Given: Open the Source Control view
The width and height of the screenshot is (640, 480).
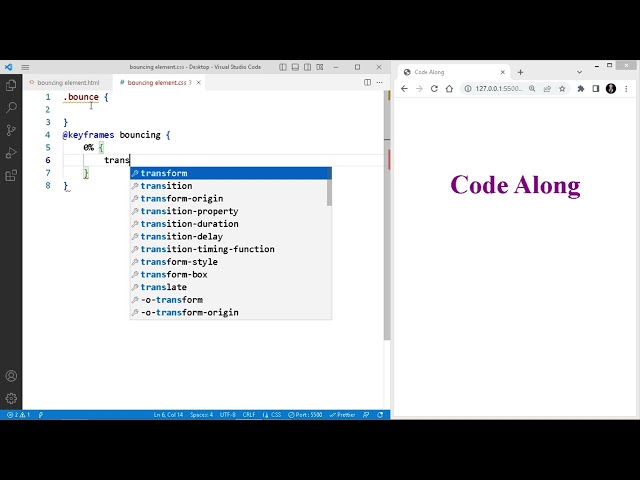Looking at the screenshot, I should [x=11, y=130].
